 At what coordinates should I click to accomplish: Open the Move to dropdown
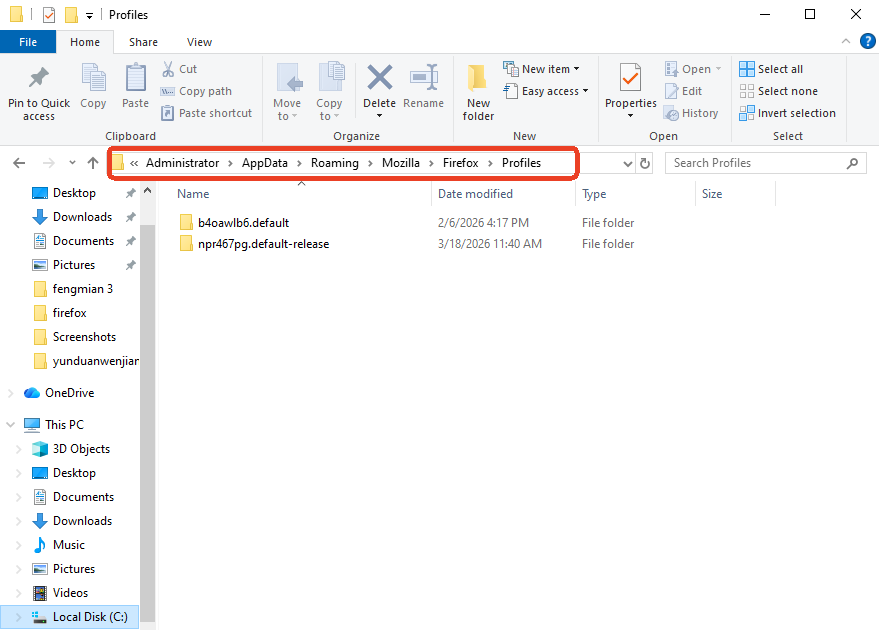coord(288,90)
